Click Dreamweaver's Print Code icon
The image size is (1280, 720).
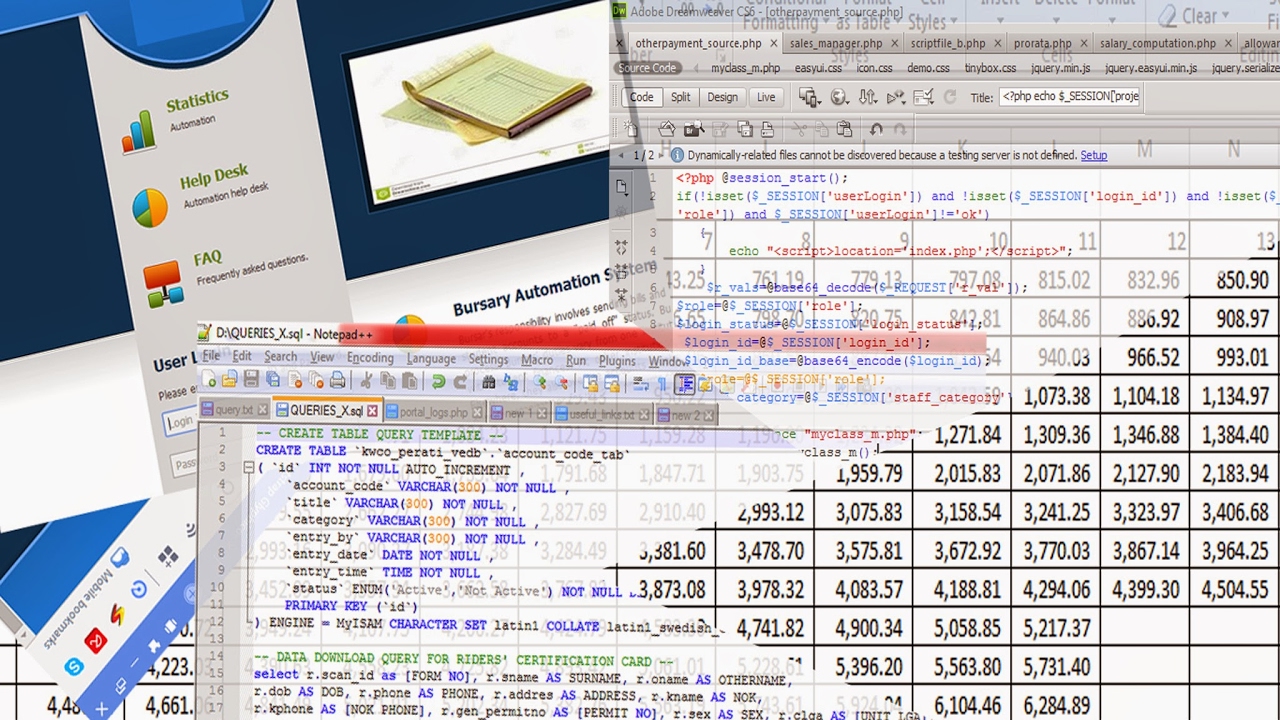pos(767,129)
